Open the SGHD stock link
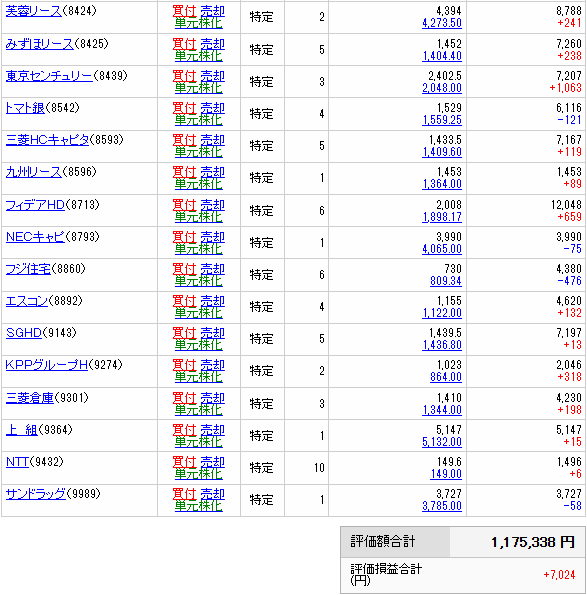Viewport: 587px width, 595px height. (24, 333)
